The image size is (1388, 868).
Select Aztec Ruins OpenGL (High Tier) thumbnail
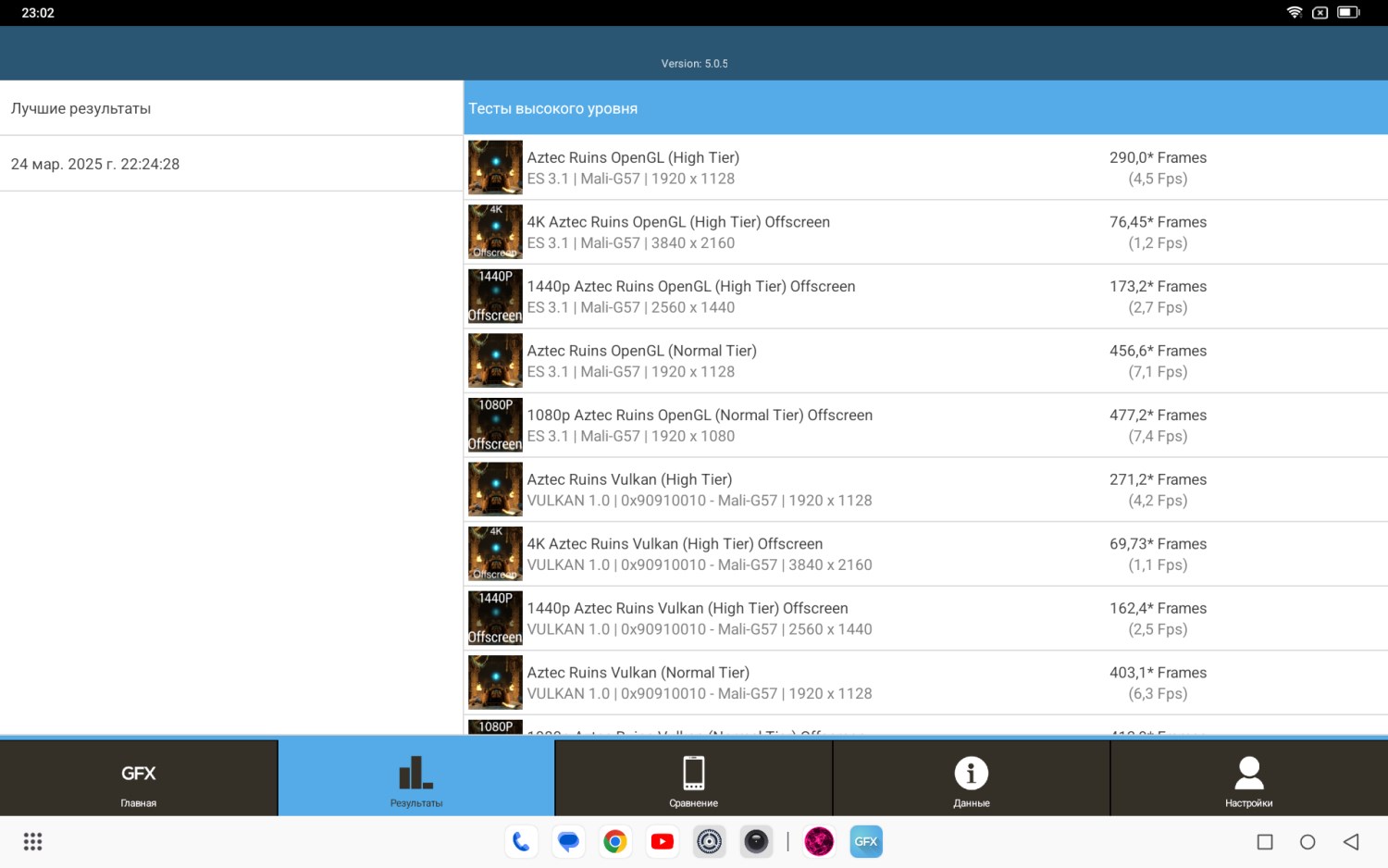click(x=495, y=167)
